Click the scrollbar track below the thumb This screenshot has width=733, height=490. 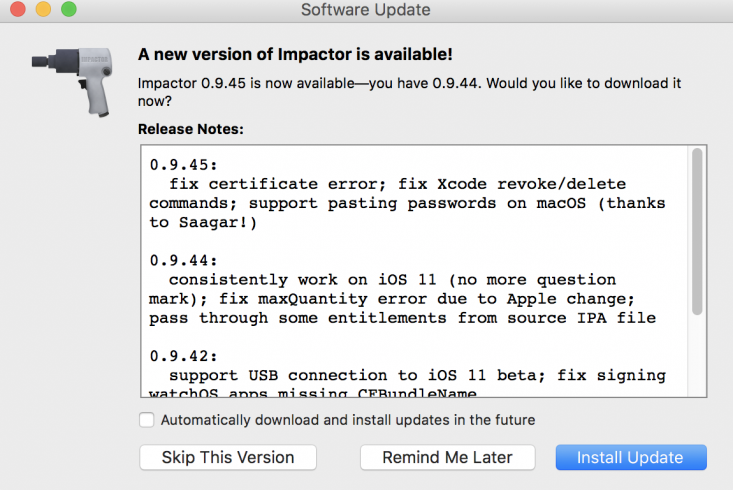coord(697,360)
